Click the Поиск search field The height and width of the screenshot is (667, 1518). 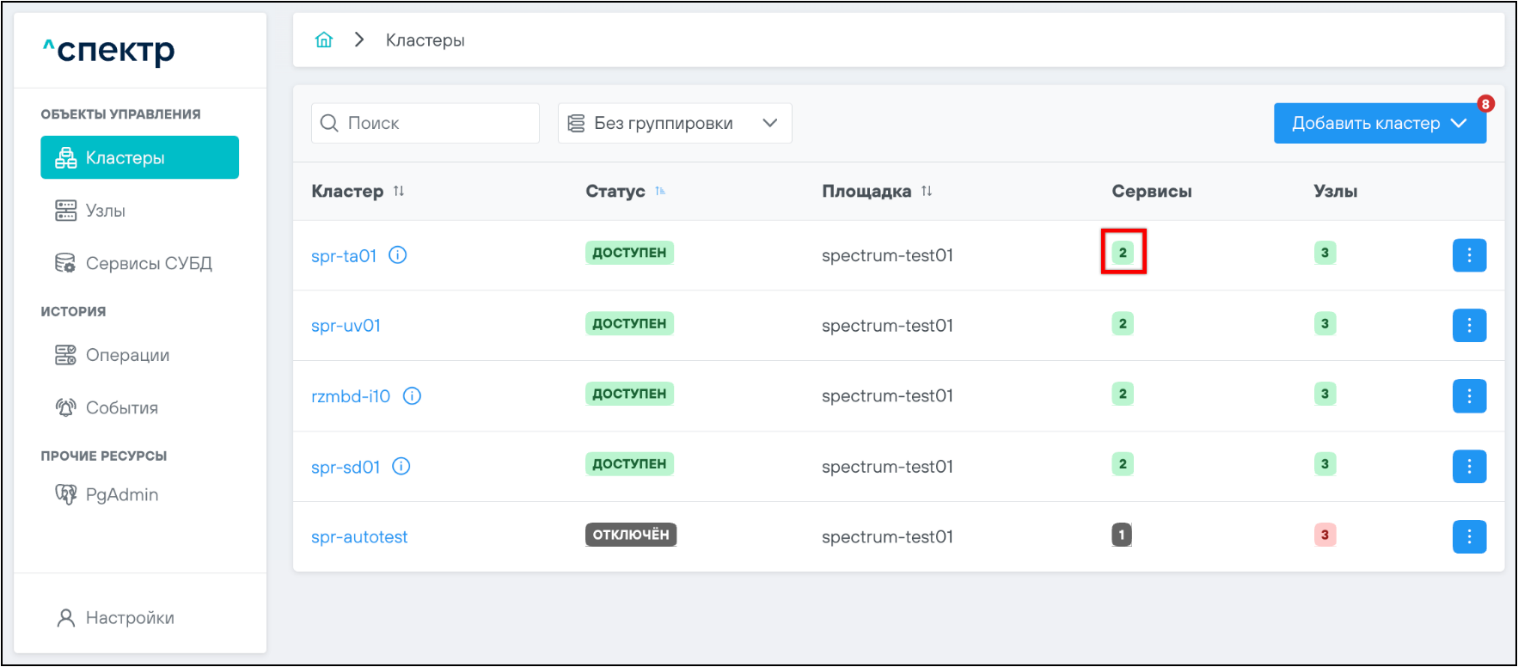436,123
